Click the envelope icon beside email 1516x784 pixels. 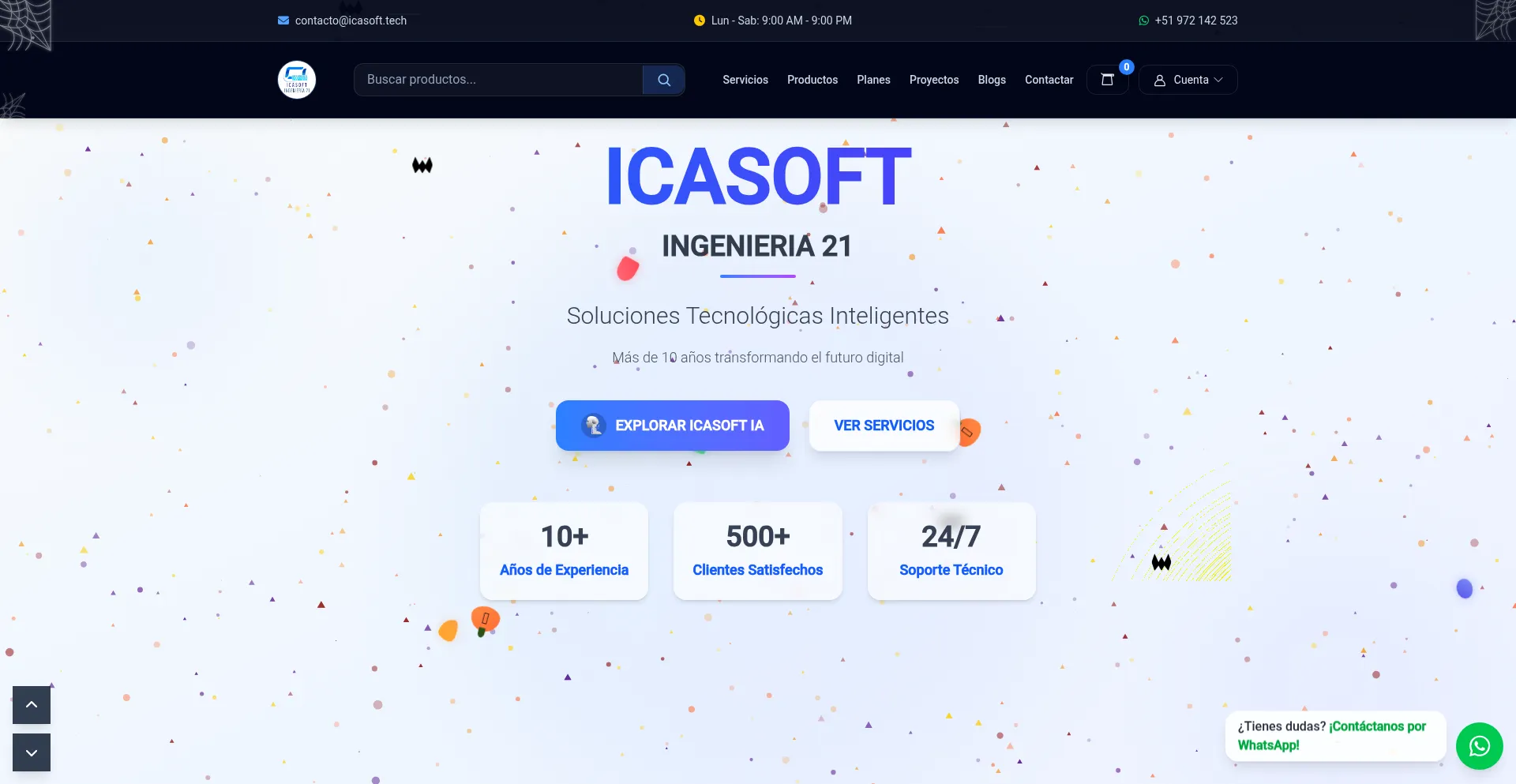pos(283,21)
